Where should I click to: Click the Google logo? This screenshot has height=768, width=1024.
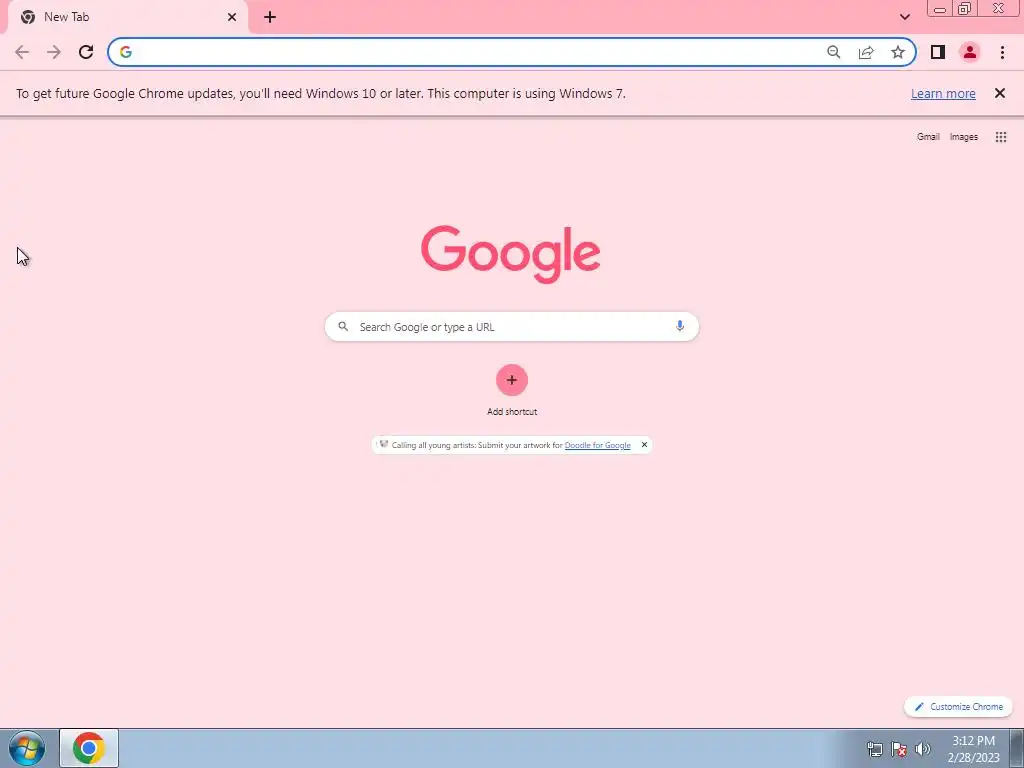point(511,254)
